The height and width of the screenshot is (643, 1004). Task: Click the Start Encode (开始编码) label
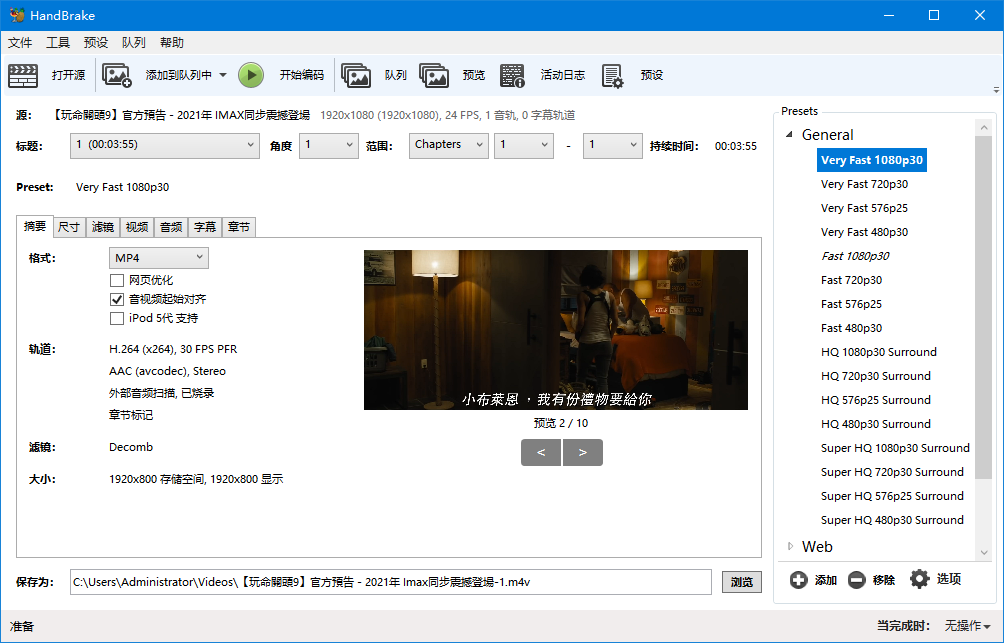coord(302,75)
